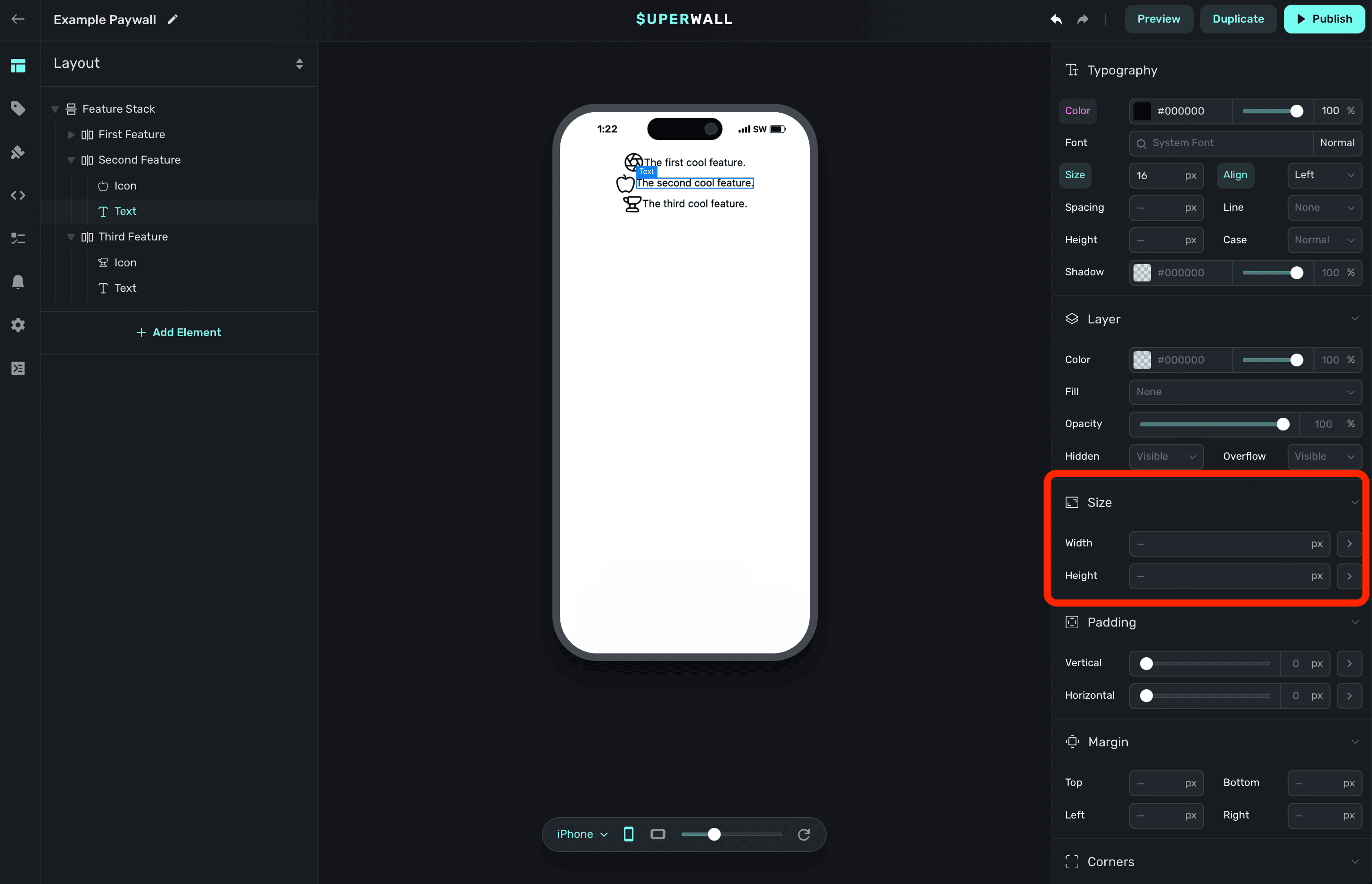The width and height of the screenshot is (1372, 884).
Task: Open the Products tag sidebar icon
Action: click(x=18, y=108)
